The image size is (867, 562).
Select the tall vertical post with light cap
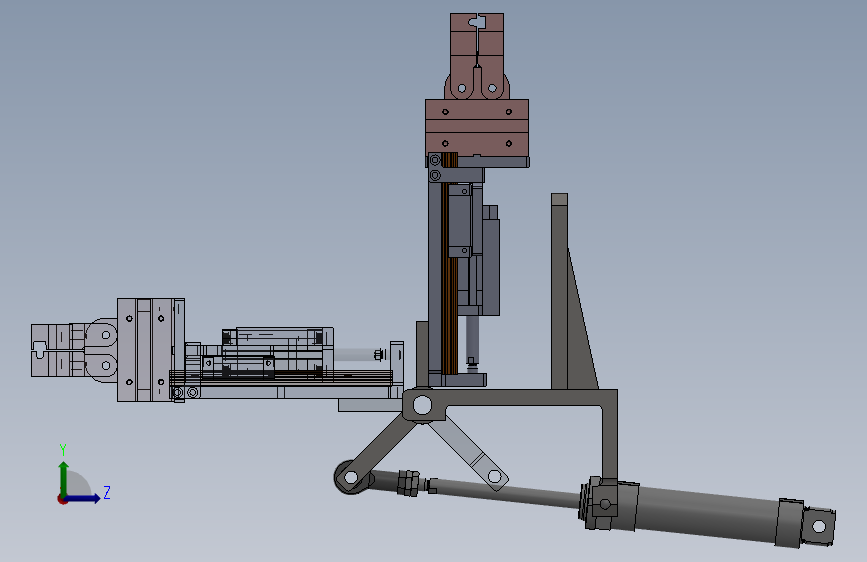pos(560,292)
